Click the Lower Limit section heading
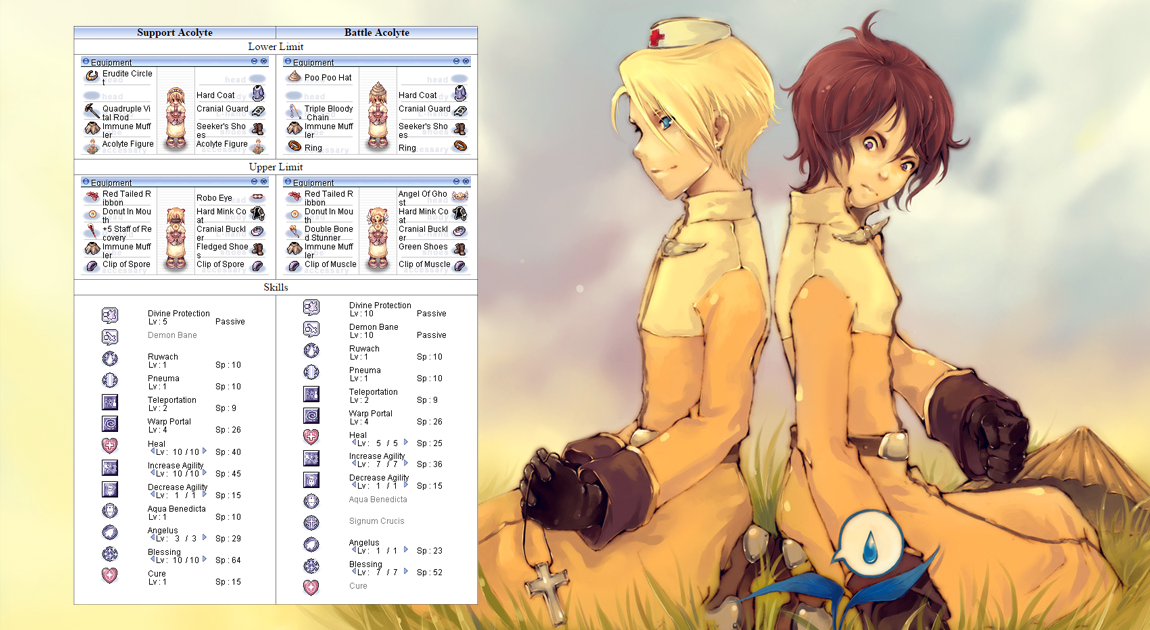This screenshot has height=630, width=1150. pyautogui.click(x=276, y=46)
